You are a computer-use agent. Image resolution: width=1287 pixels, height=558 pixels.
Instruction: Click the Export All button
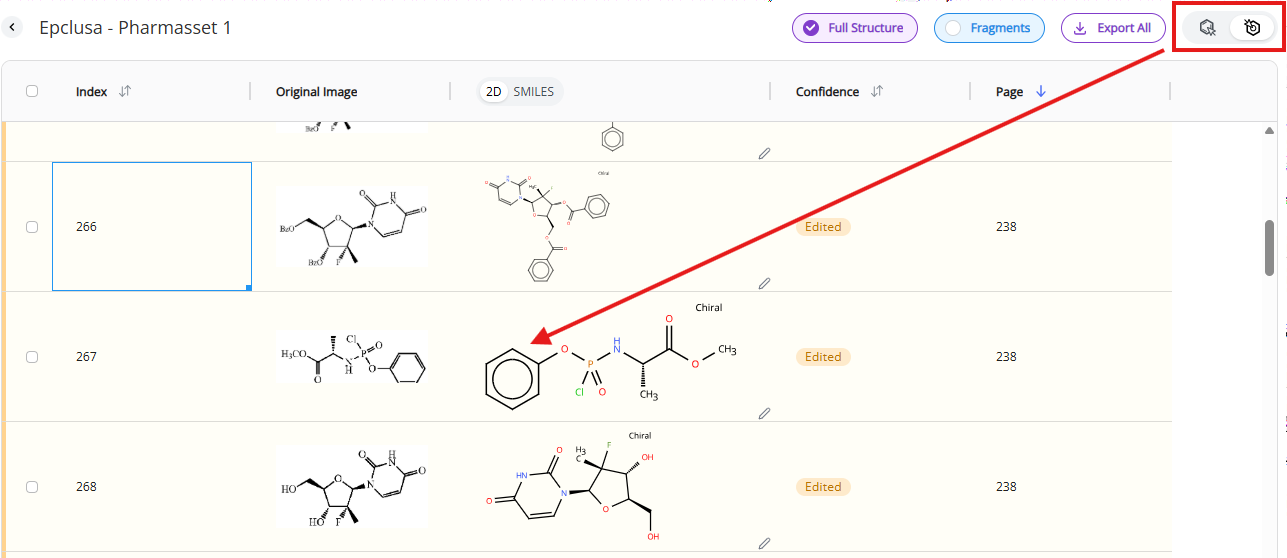tap(1112, 28)
